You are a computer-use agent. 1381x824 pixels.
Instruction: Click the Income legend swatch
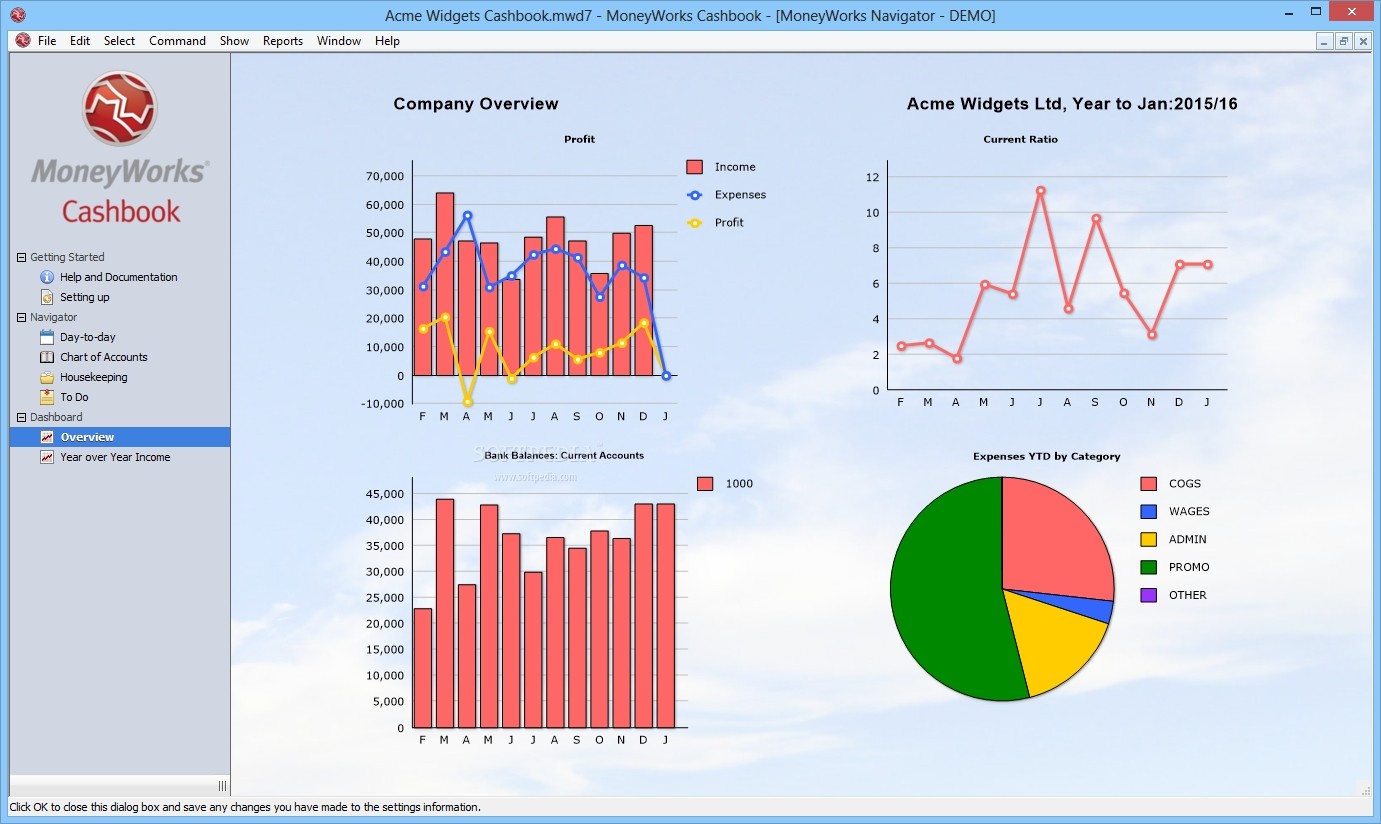(x=695, y=167)
